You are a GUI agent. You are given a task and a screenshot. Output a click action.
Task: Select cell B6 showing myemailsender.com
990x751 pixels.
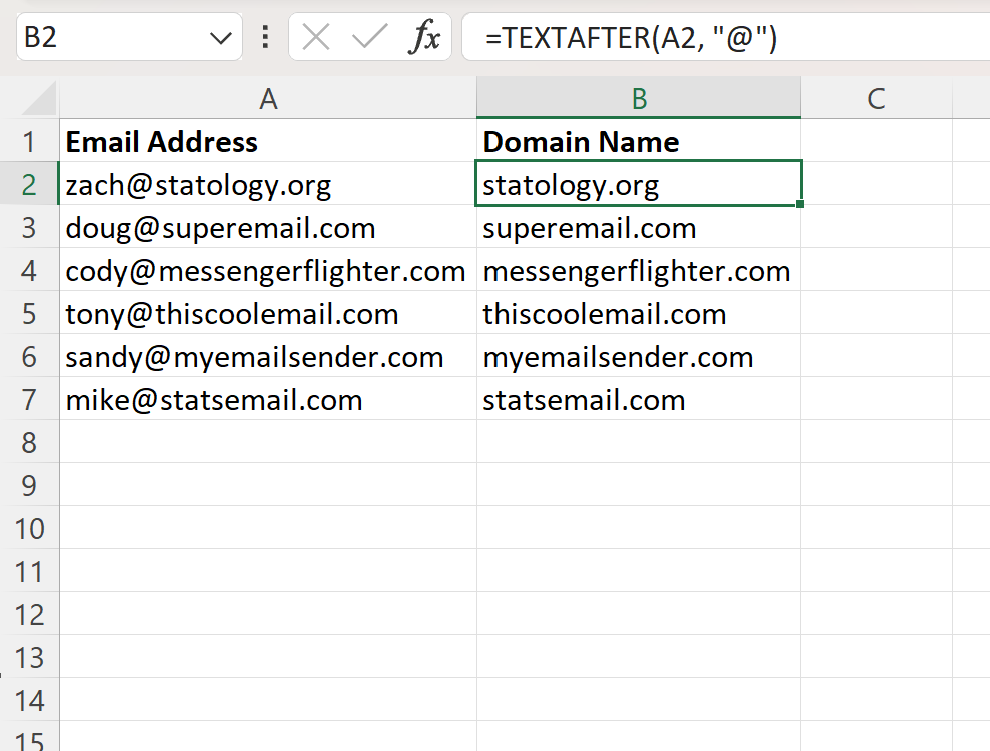(x=638, y=356)
